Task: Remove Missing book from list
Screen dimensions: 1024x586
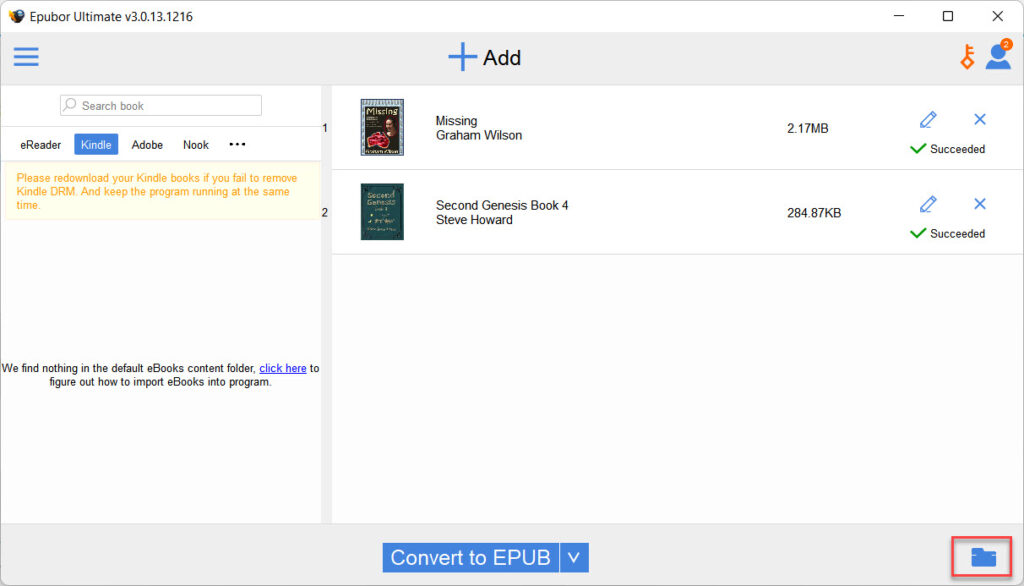Action: [980, 119]
